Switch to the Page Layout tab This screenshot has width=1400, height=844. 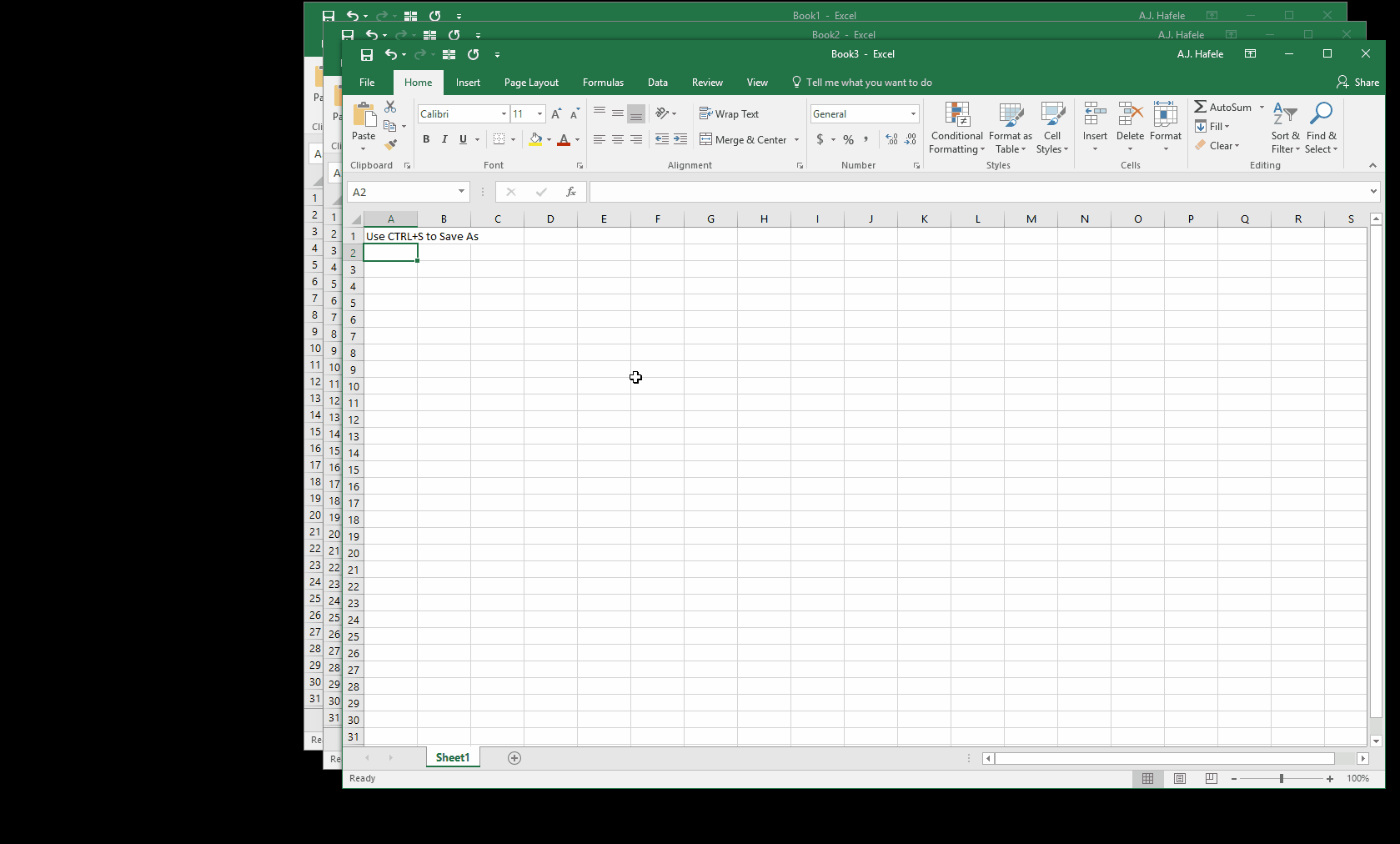point(531,83)
